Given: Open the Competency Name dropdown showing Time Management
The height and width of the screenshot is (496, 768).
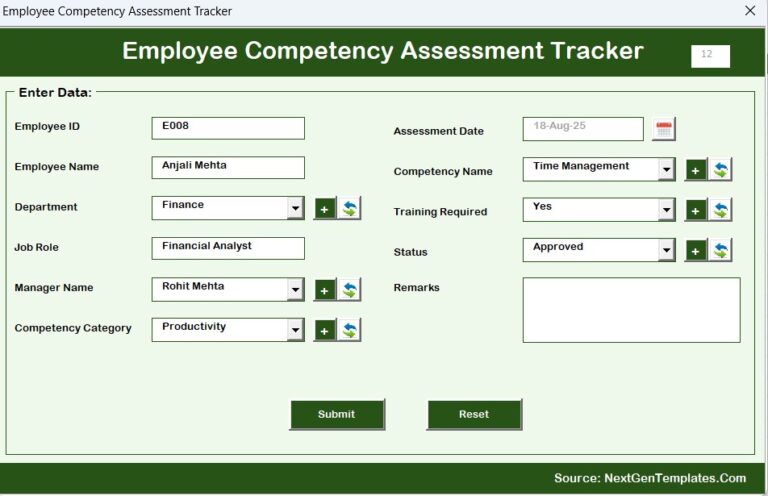Looking at the screenshot, I should (666, 169).
